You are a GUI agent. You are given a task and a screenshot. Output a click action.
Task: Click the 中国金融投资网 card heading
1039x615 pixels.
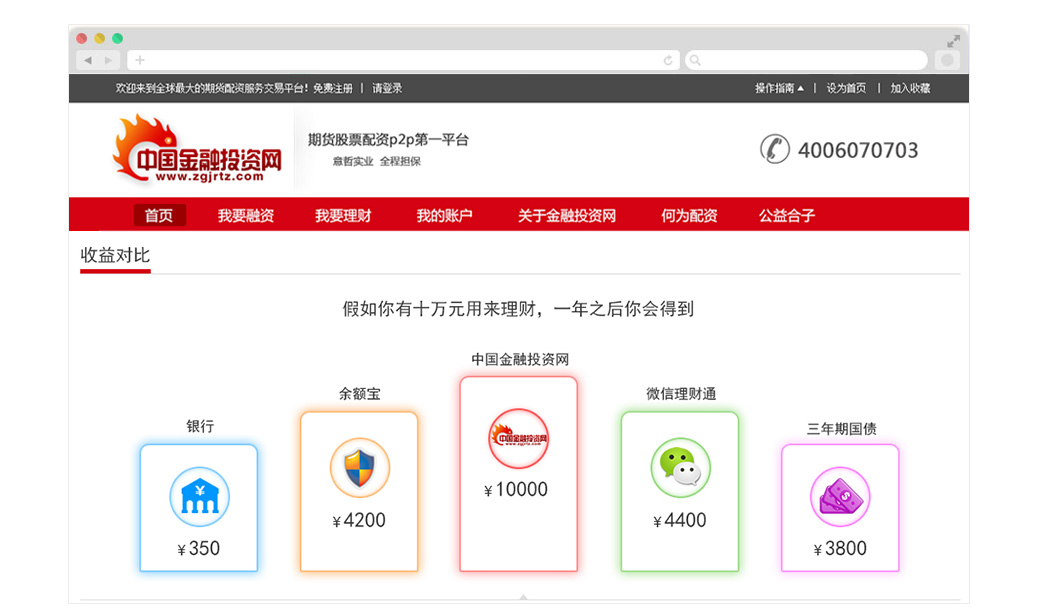(520, 359)
